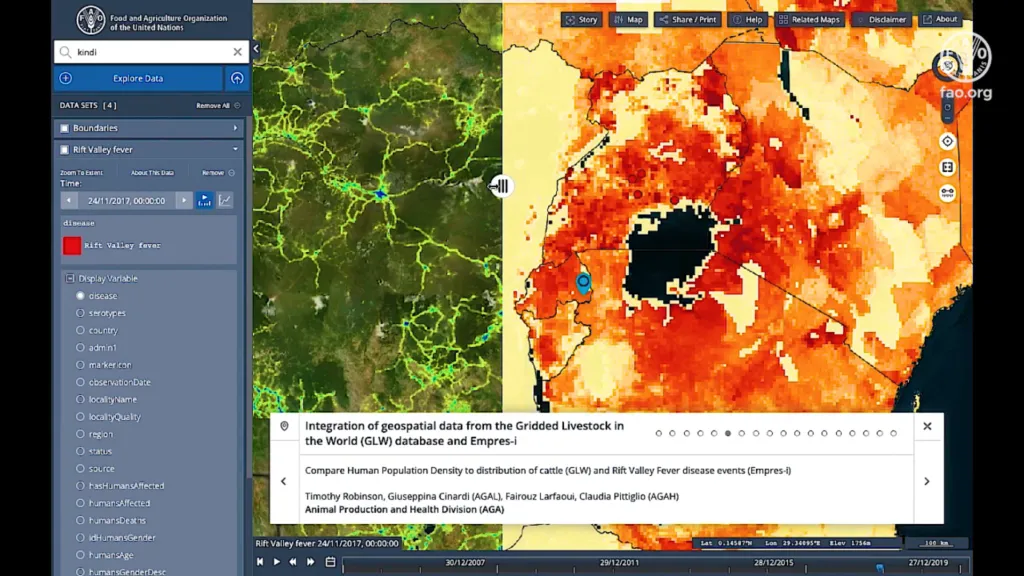
Task: Open the Help menu
Action: pos(748,20)
